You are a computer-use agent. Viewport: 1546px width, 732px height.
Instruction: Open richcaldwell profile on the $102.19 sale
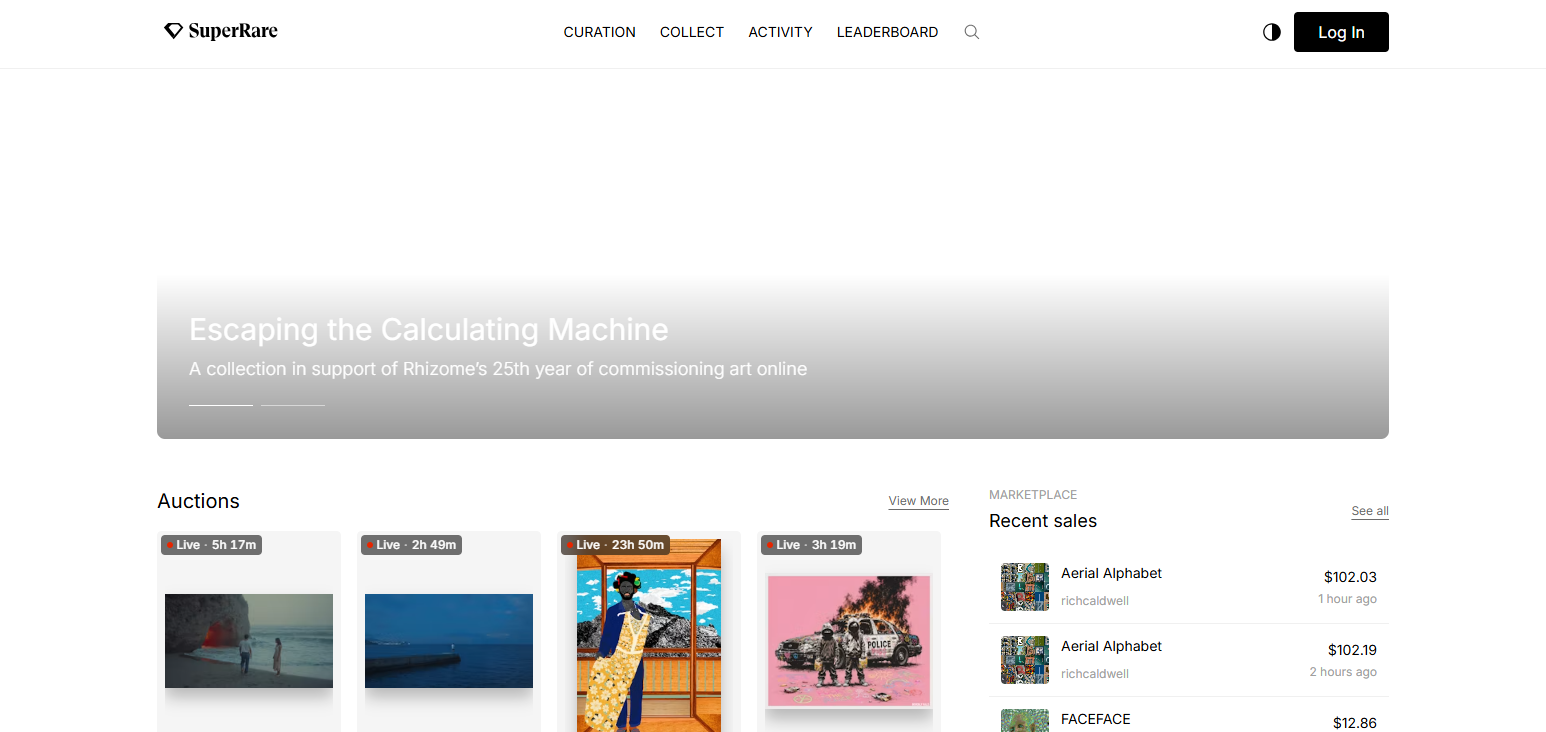1095,674
